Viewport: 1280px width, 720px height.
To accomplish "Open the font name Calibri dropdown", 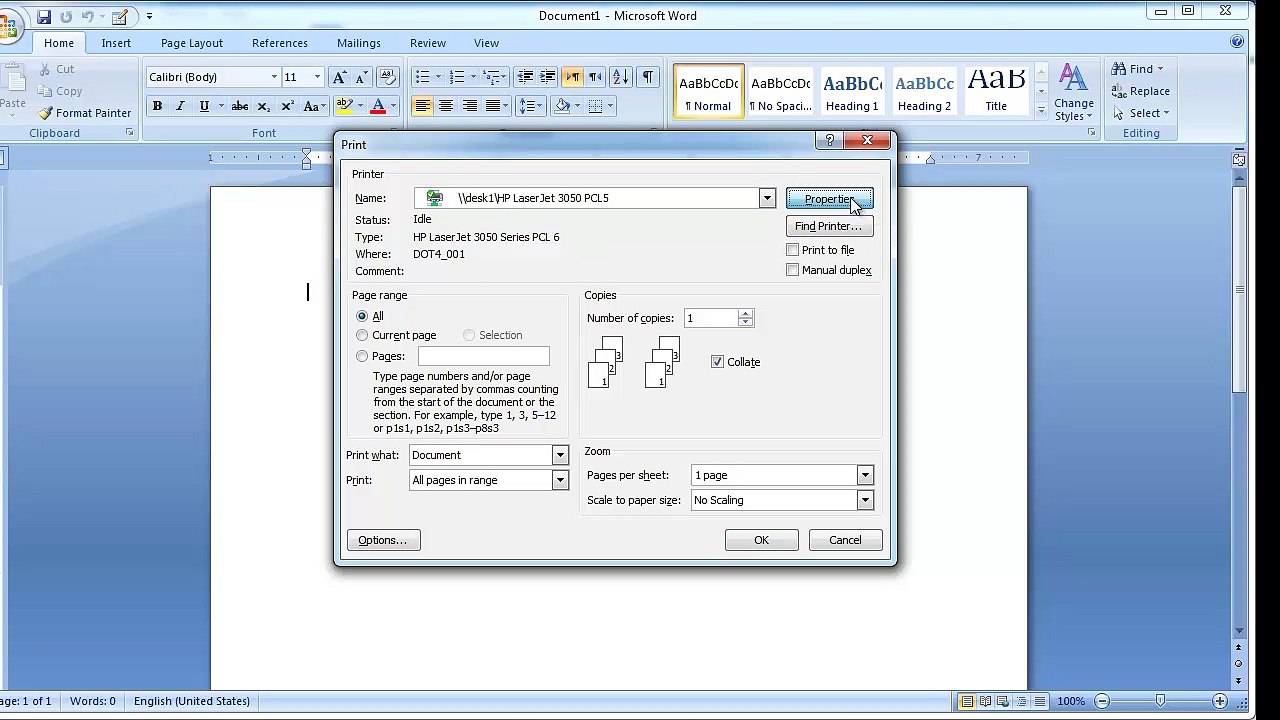I will pos(274,77).
